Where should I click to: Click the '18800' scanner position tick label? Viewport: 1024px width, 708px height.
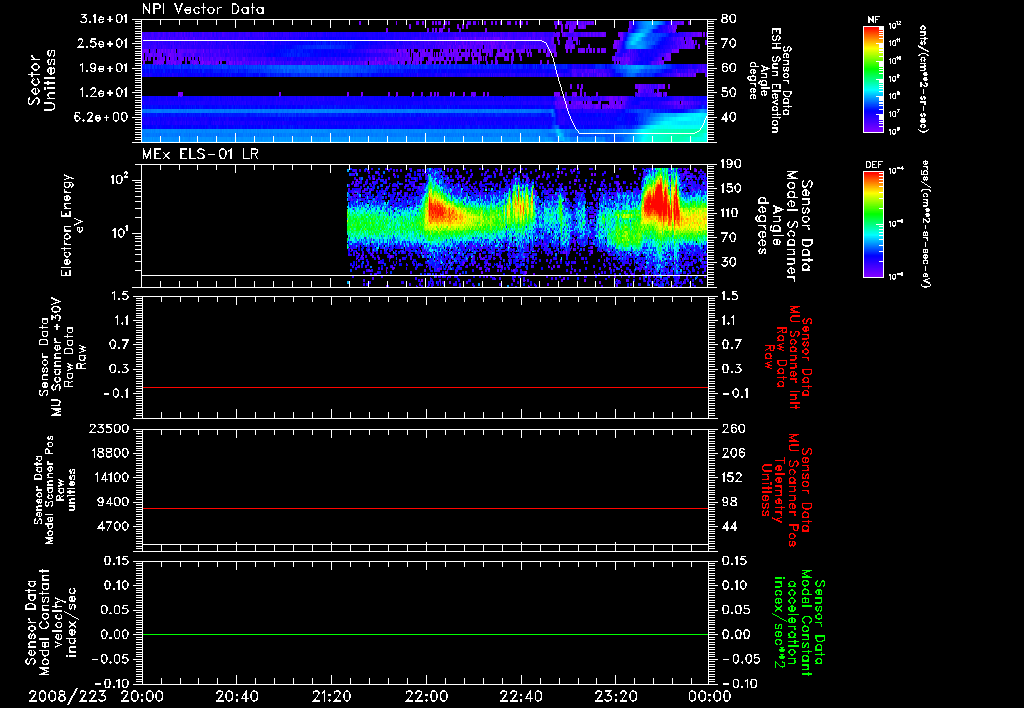point(109,453)
